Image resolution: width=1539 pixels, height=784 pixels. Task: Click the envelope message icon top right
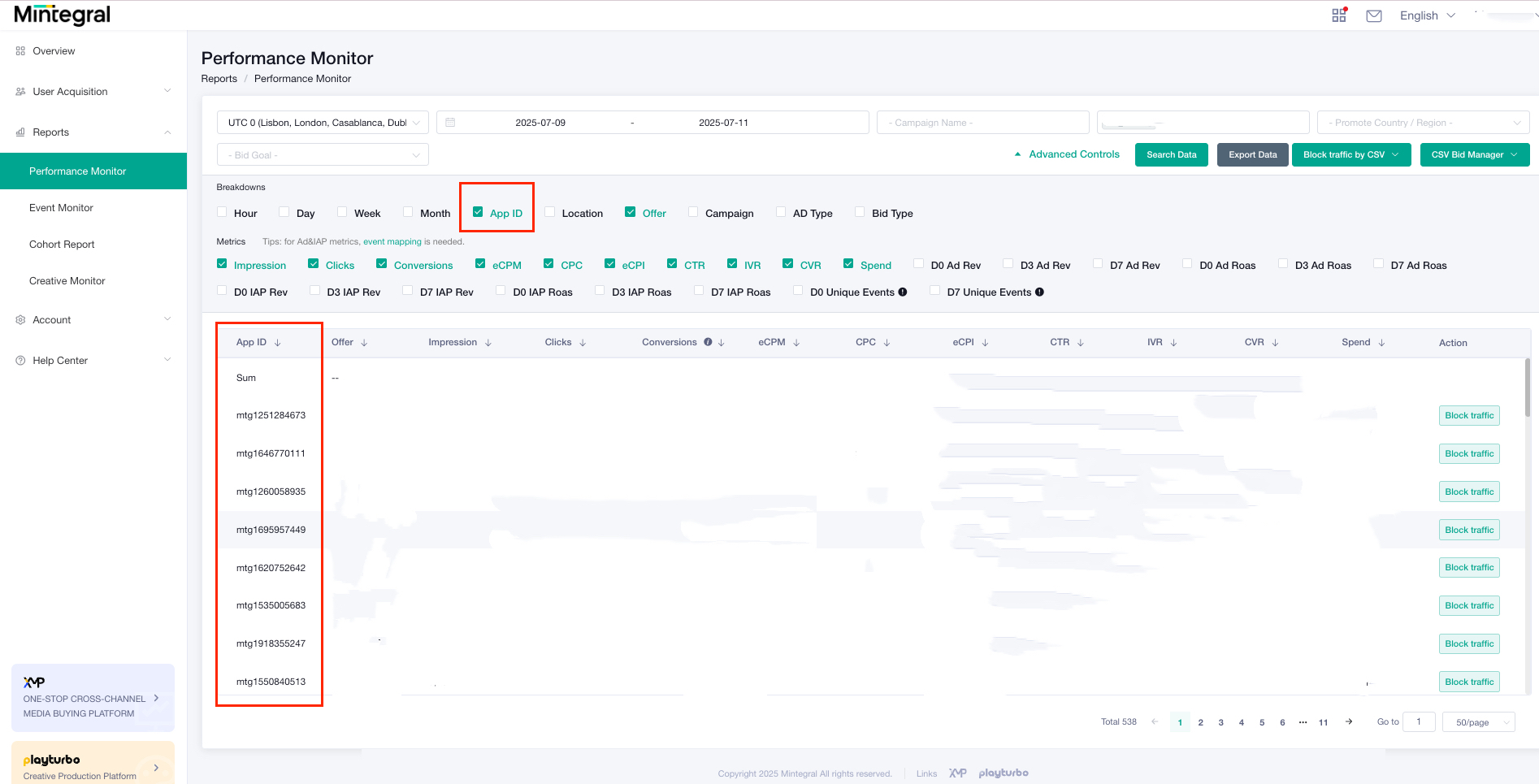click(x=1374, y=15)
